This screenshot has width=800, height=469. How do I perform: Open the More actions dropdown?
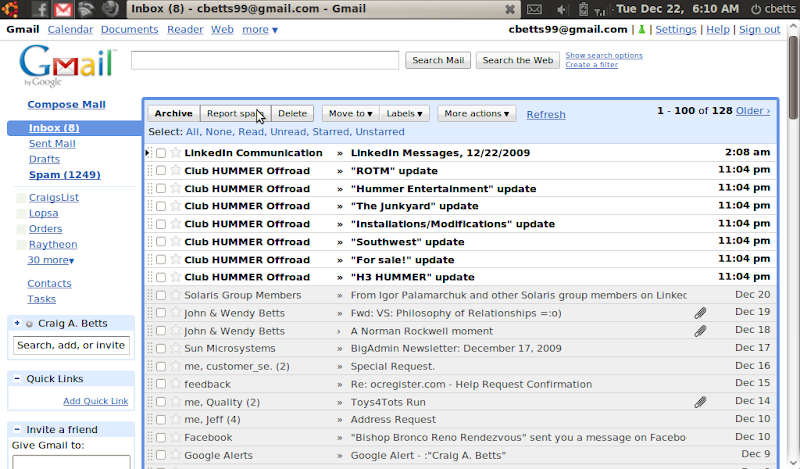[x=477, y=113]
